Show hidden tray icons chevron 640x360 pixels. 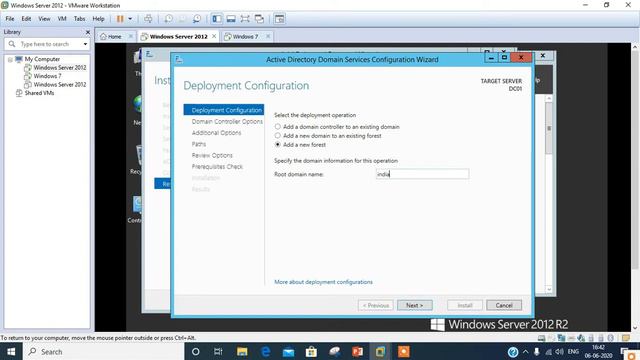(x=525, y=351)
